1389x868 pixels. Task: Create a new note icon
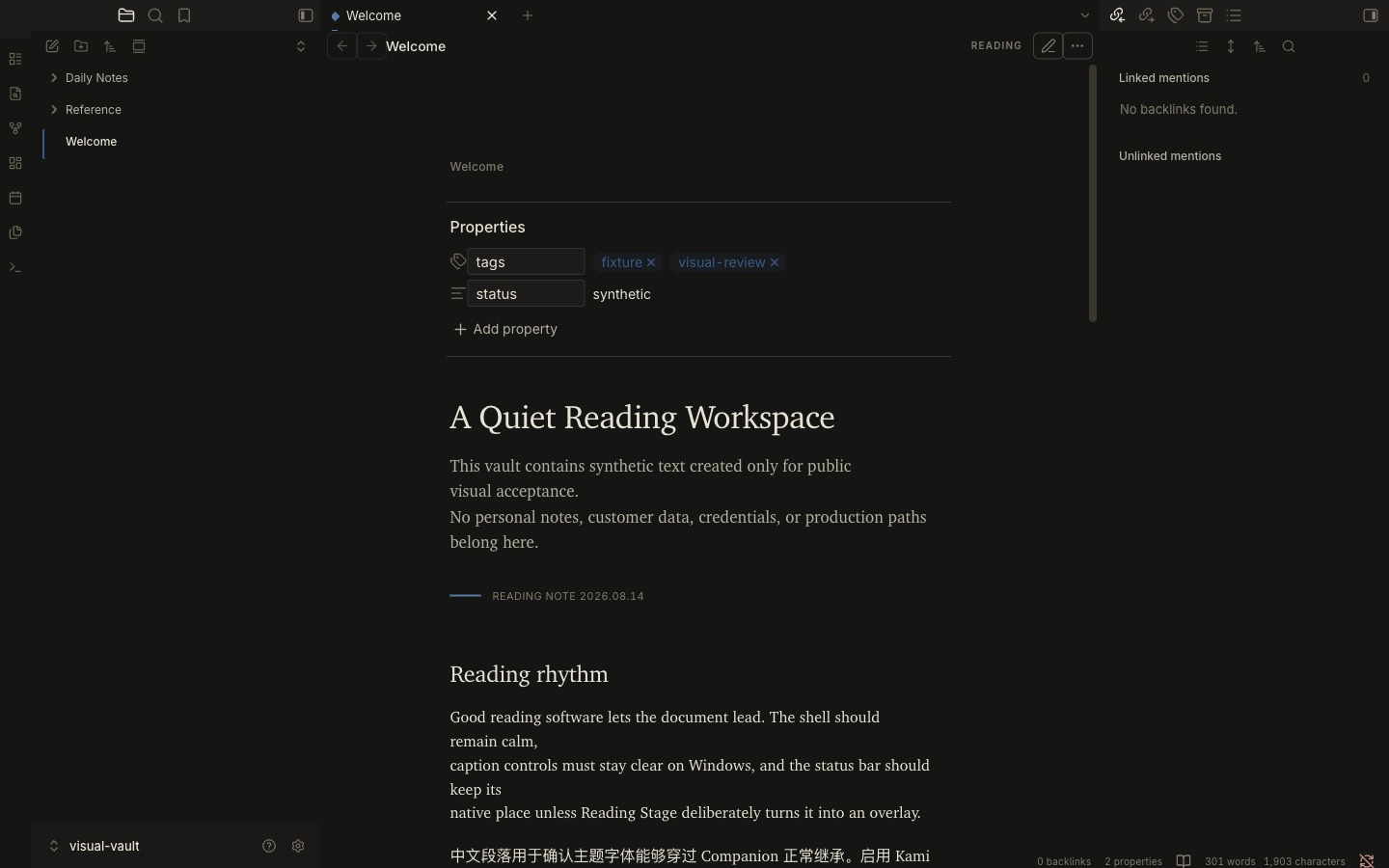pos(52,46)
